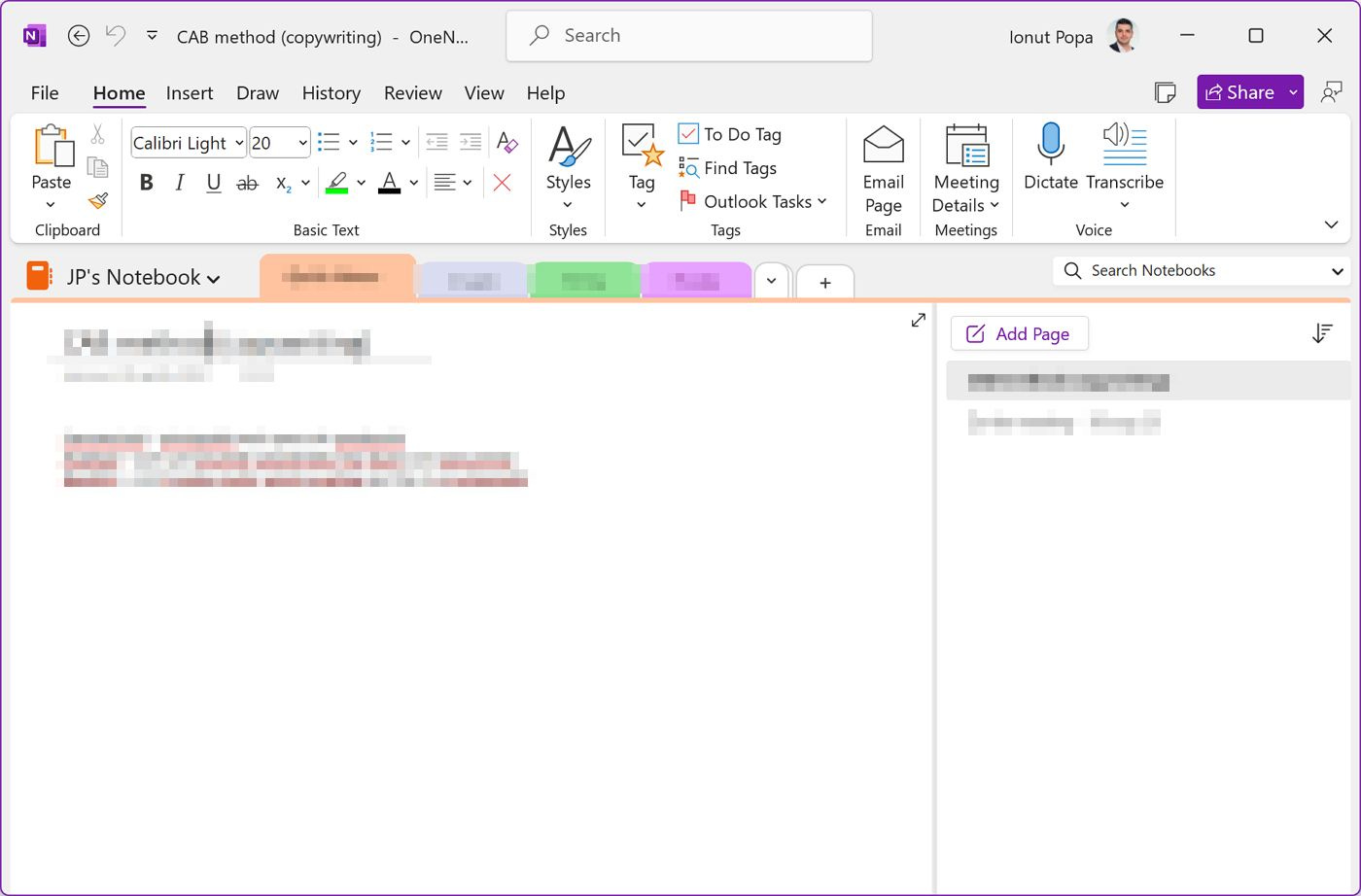The height and width of the screenshot is (896, 1361).
Task: Open Ionut Popa account profile picture
Action: pos(1122,37)
